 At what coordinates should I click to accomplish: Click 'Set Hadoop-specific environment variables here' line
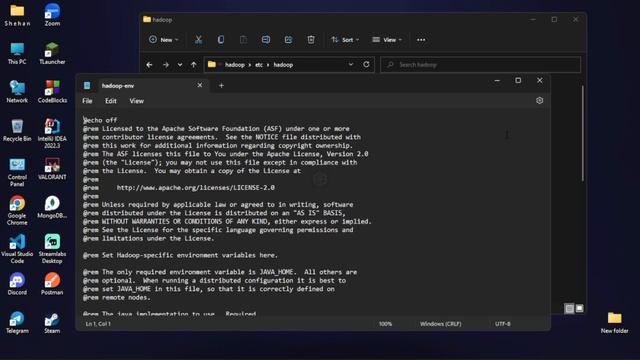(x=180, y=255)
